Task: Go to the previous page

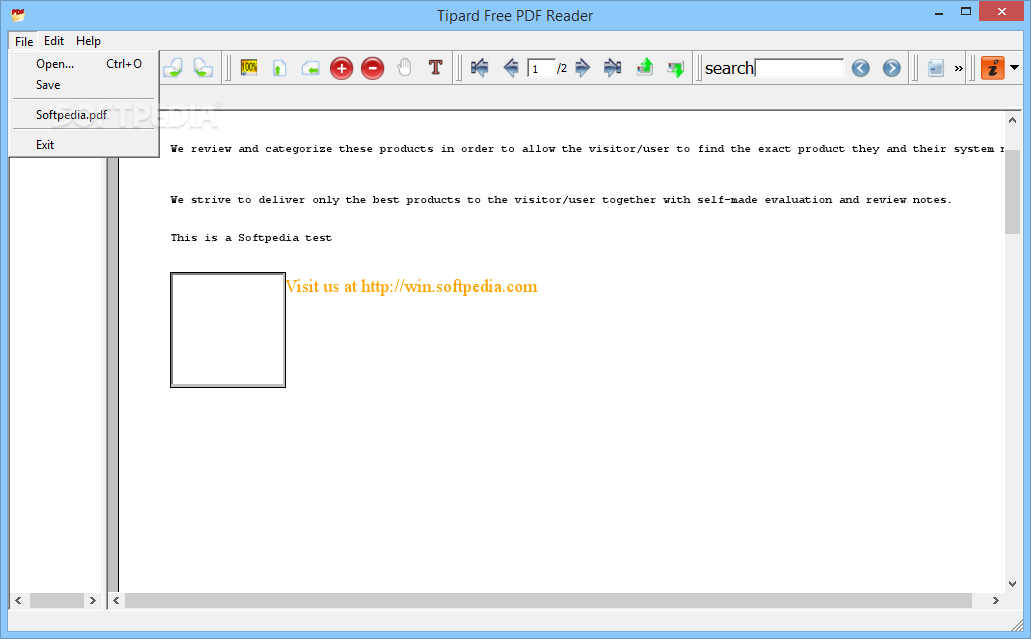Action: [510, 67]
